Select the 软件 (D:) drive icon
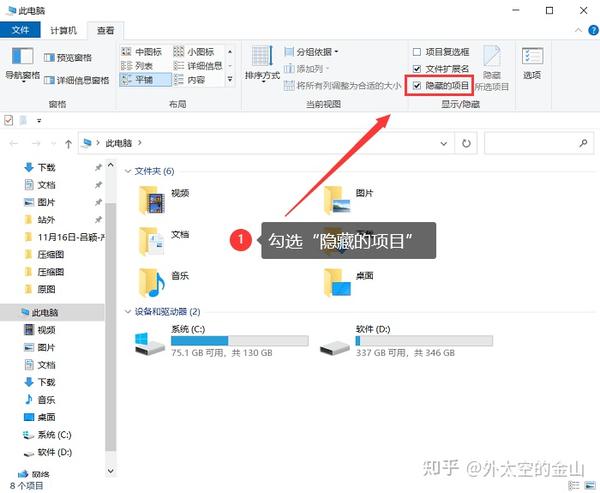 tap(334, 347)
